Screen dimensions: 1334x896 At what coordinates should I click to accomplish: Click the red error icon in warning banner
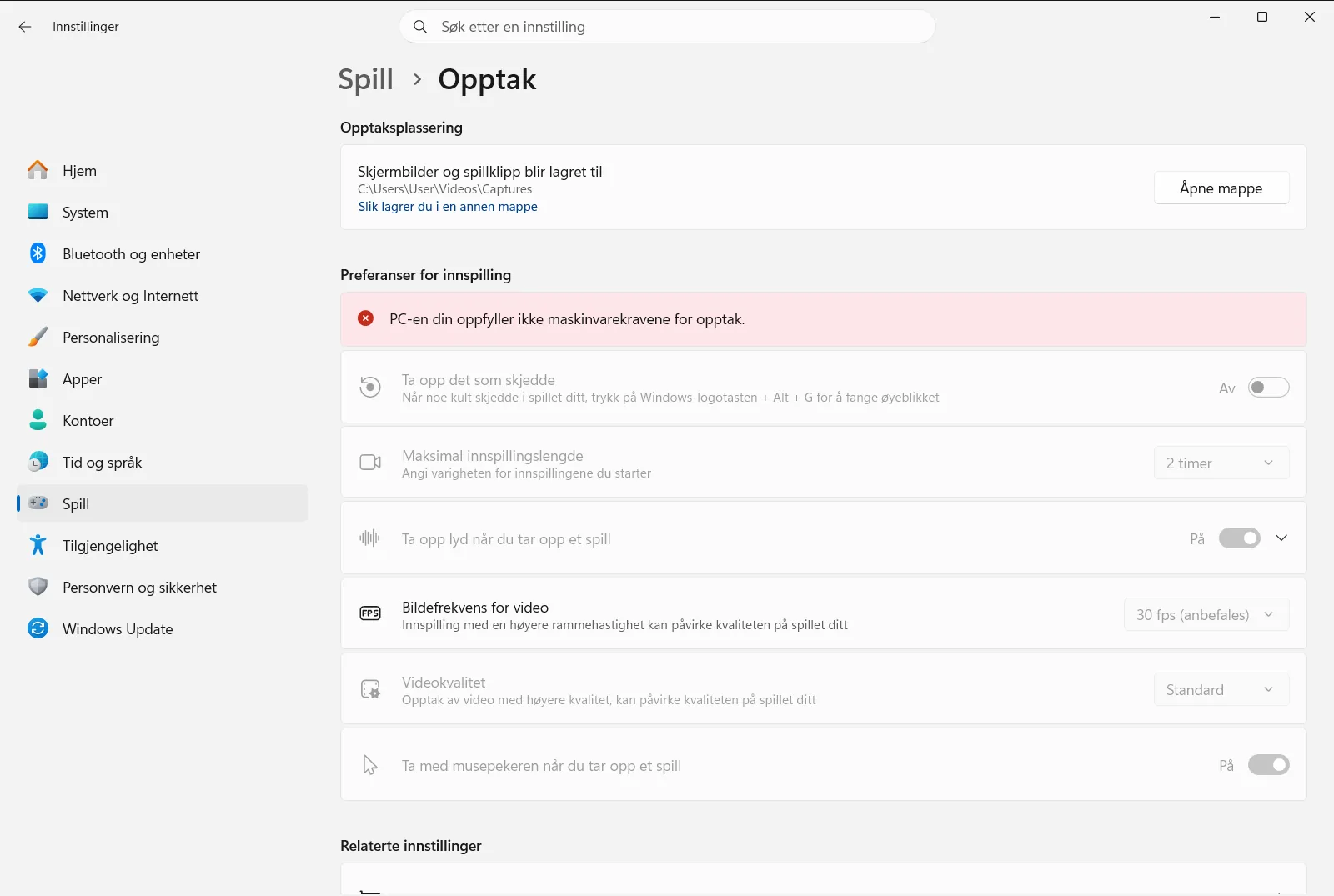coord(365,318)
